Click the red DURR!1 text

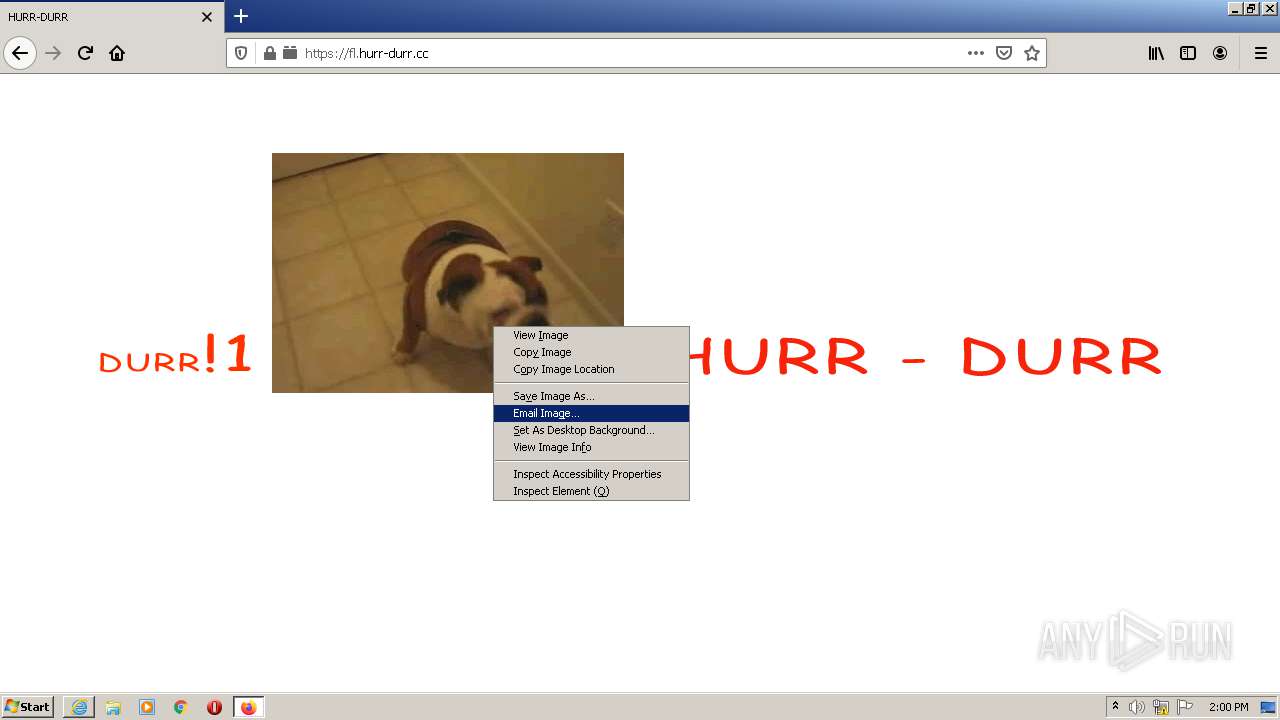(x=175, y=355)
